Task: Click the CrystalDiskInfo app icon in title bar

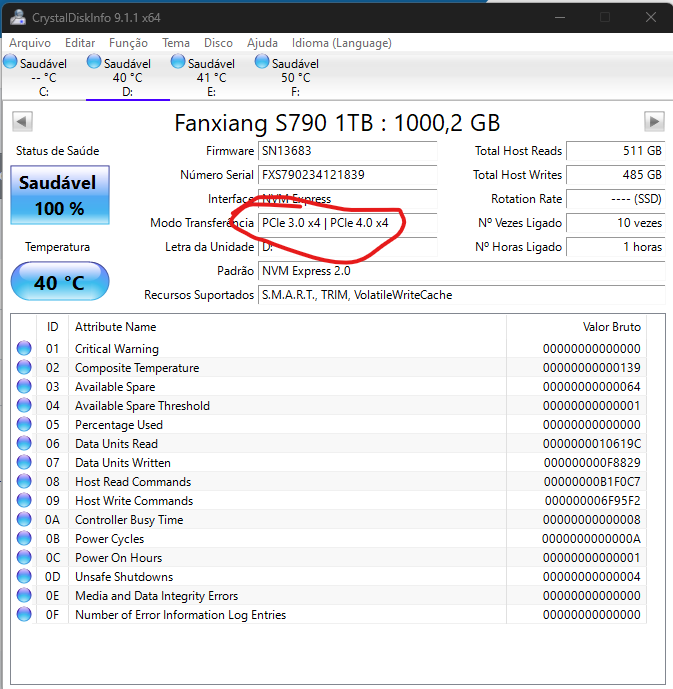Action: point(18,17)
